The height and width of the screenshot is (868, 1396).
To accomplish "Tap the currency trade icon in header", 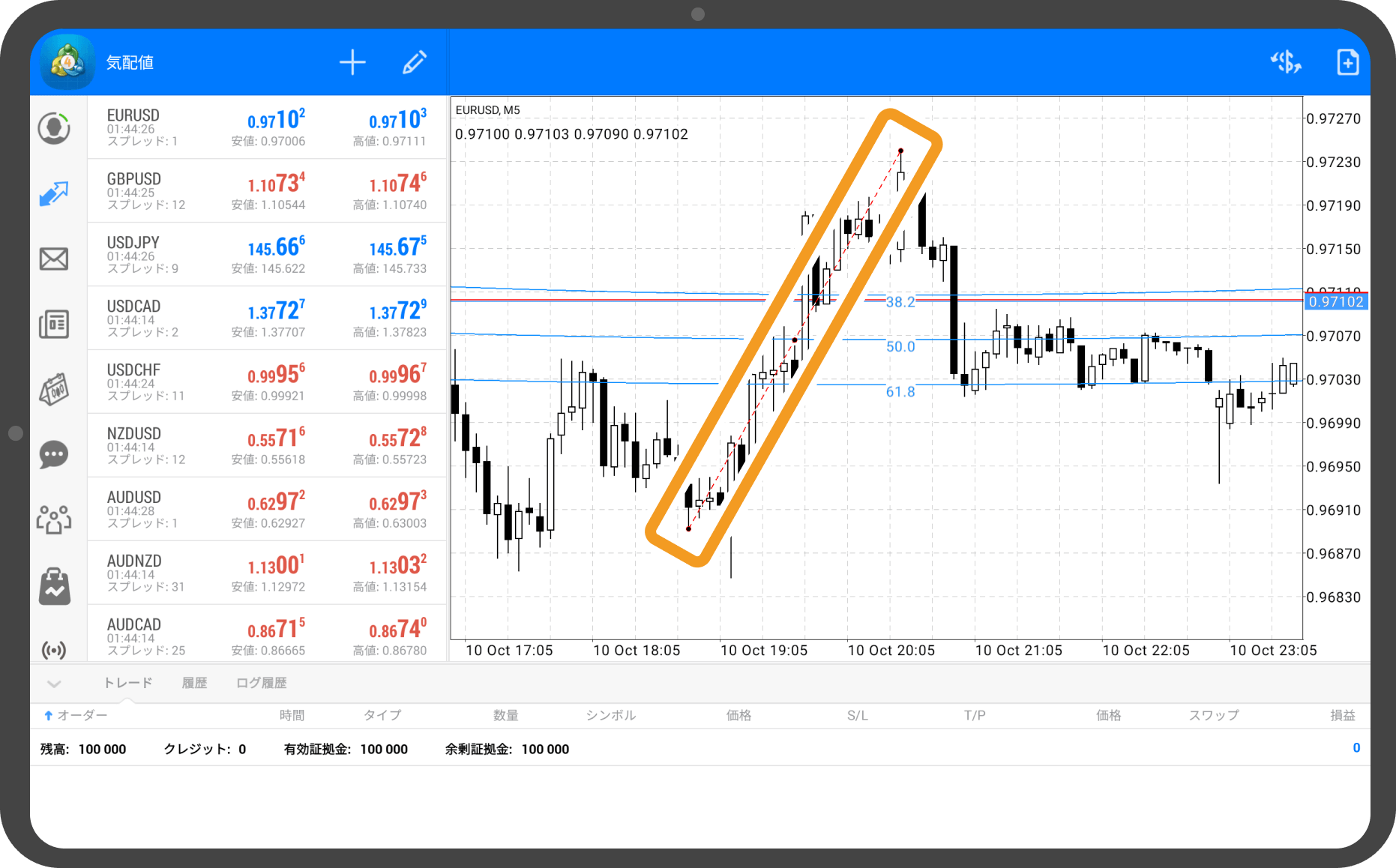I will (1286, 63).
